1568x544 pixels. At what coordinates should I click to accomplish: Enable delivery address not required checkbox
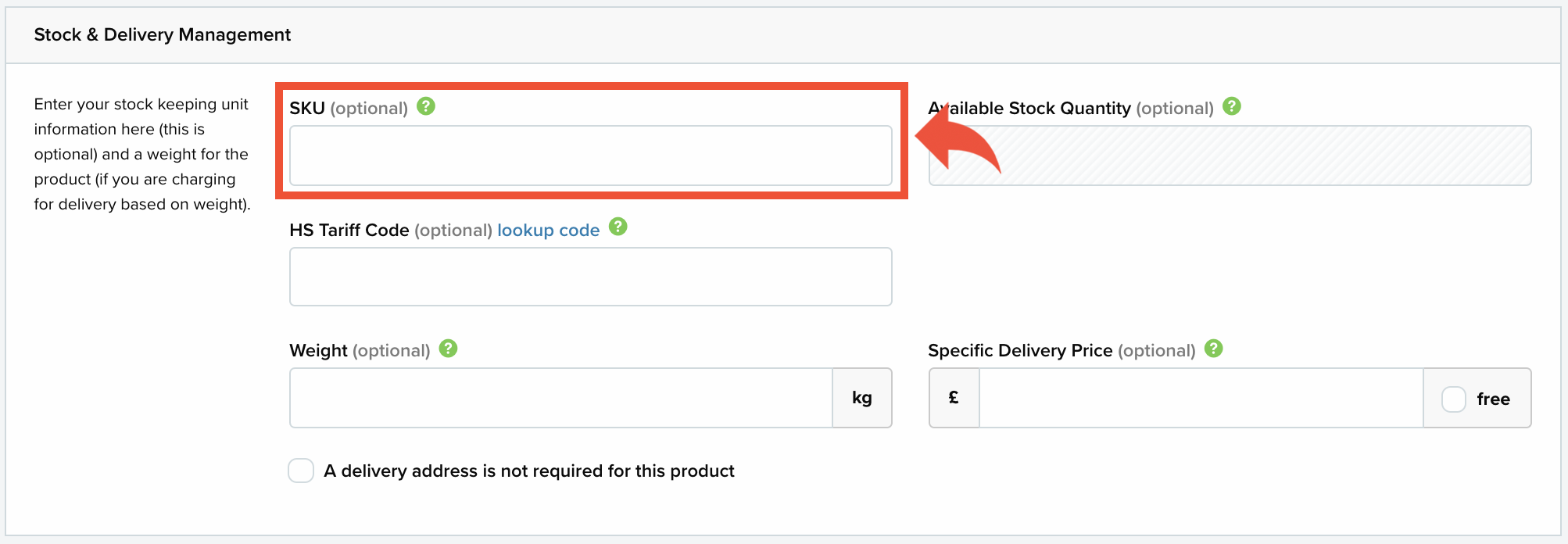301,471
